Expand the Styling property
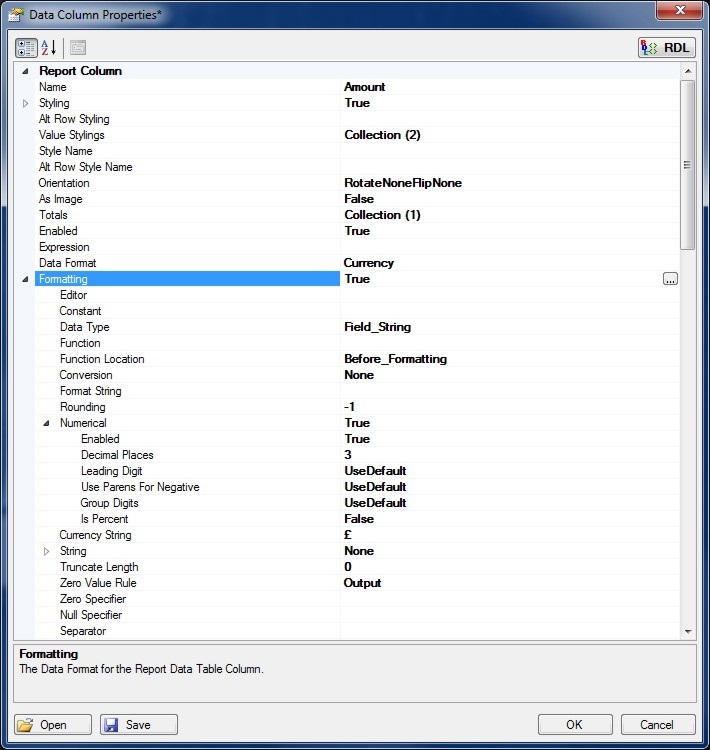The image size is (710, 750). coord(25,103)
